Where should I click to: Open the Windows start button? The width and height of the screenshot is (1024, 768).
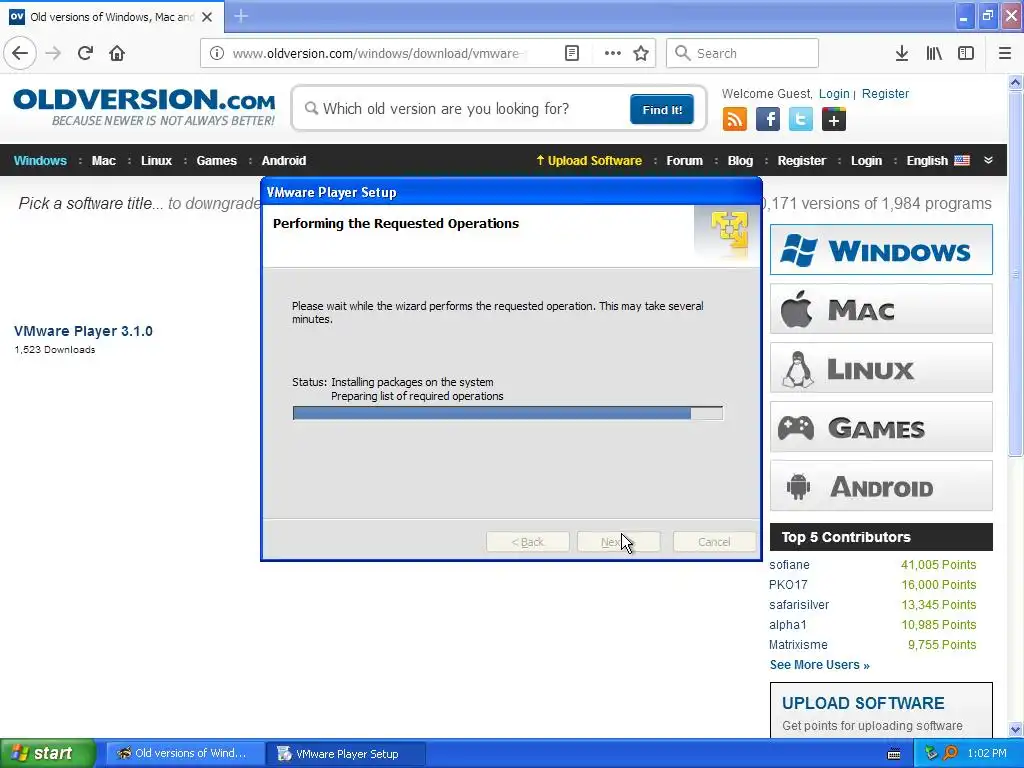click(47, 754)
